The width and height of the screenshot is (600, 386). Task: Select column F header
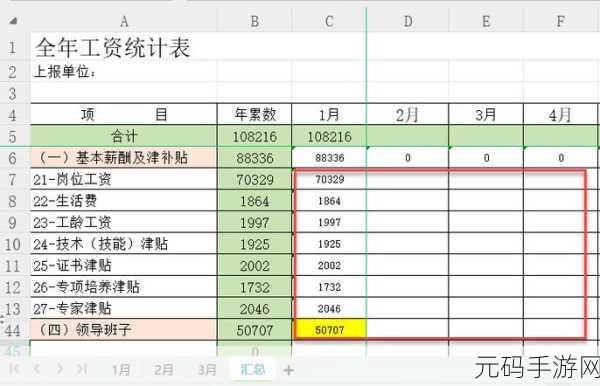[561, 21]
